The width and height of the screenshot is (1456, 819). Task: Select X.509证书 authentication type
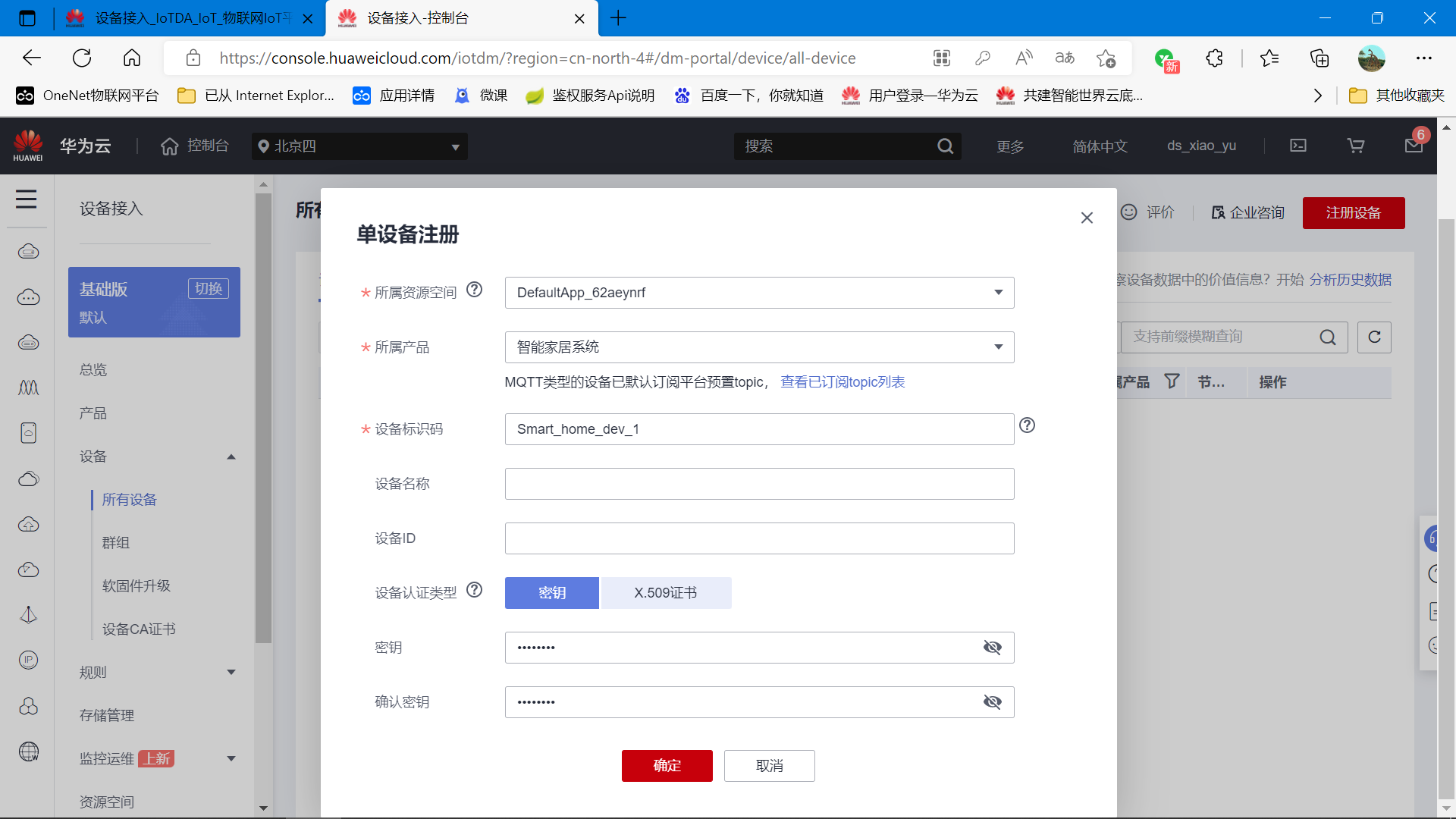[666, 593]
